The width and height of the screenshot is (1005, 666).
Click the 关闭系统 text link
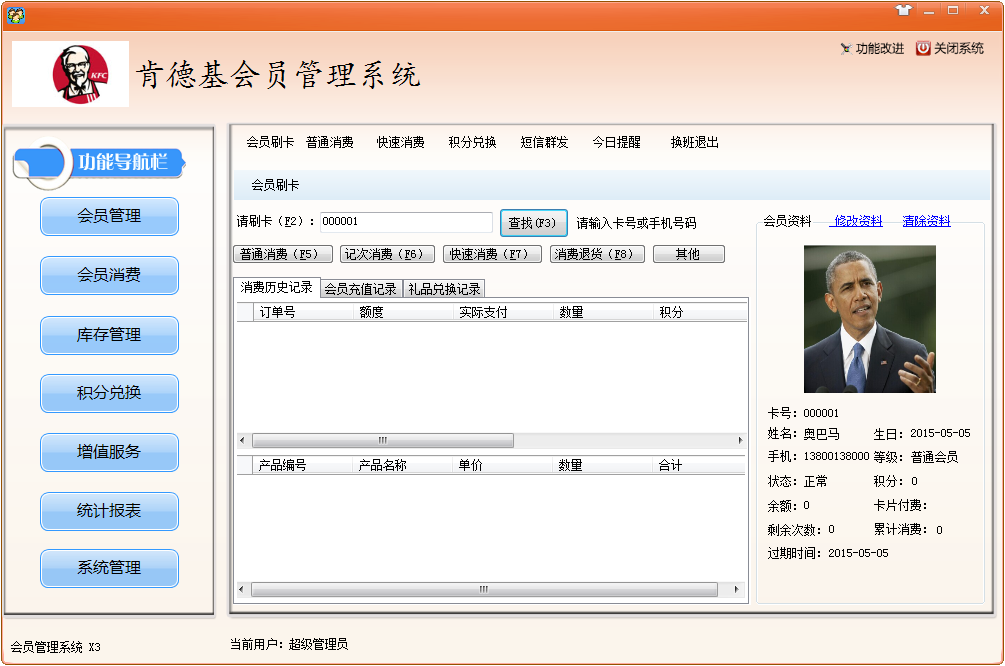coord(959,49)
